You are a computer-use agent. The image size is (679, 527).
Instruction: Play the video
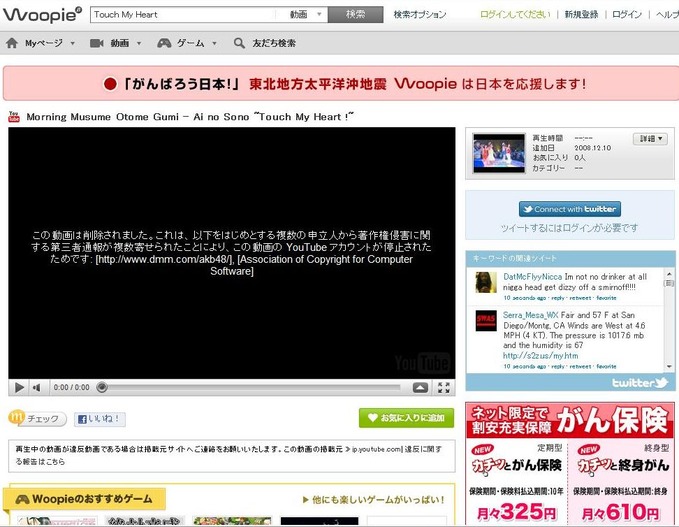point(19,387)
